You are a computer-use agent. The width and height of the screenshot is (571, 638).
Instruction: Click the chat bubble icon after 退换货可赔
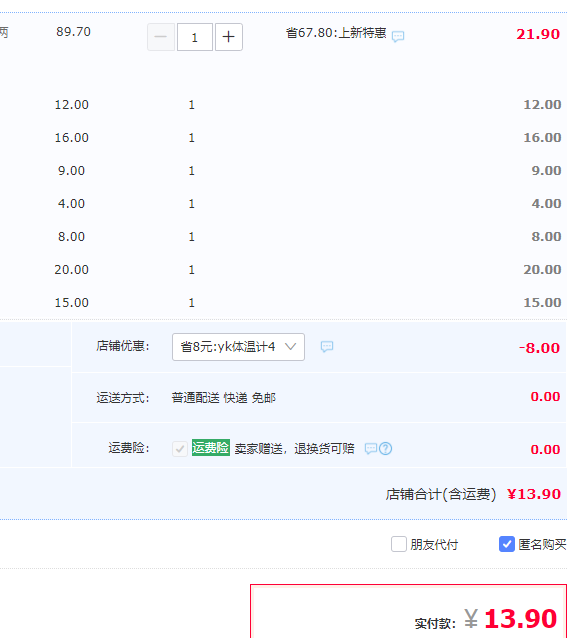tap(370, 449)
